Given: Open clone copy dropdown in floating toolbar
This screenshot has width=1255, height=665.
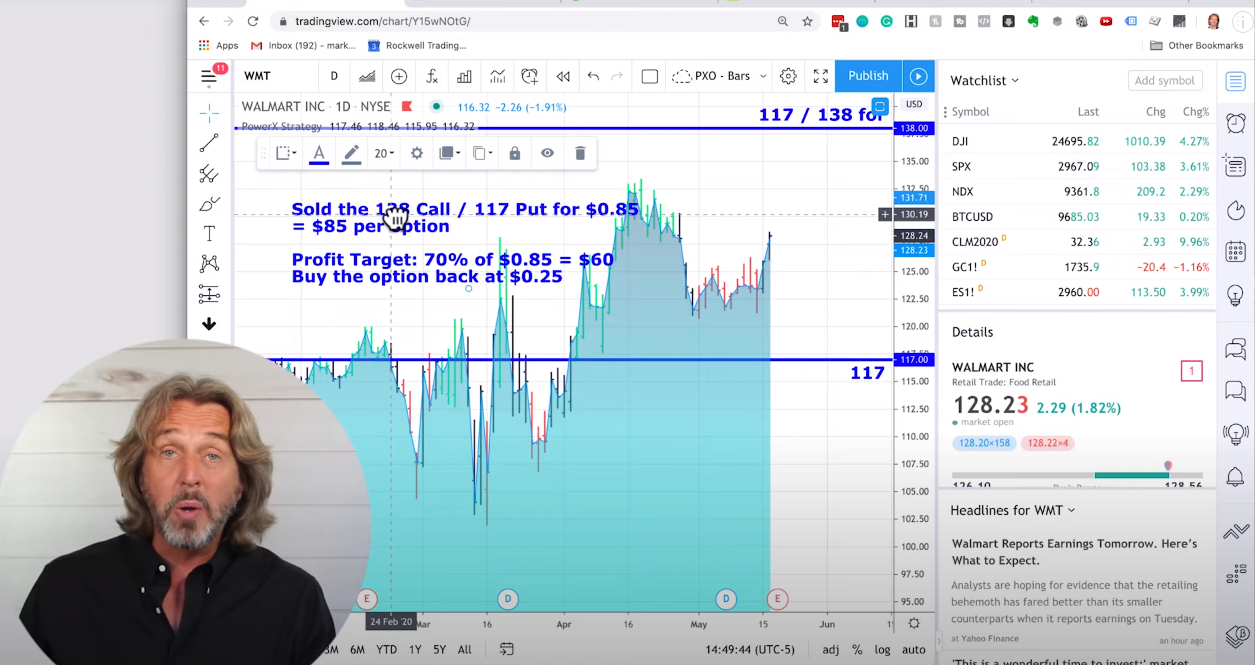Looking at the screenshot, I should 483,153.
